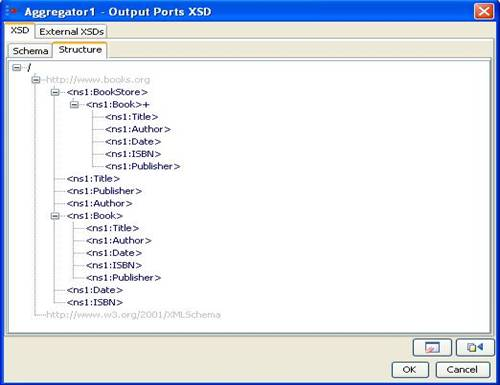Select <ns1:ISBN> under standalone Book node
Image resolution: width=500 pixels, height=385 pixels.
(114, 265)
